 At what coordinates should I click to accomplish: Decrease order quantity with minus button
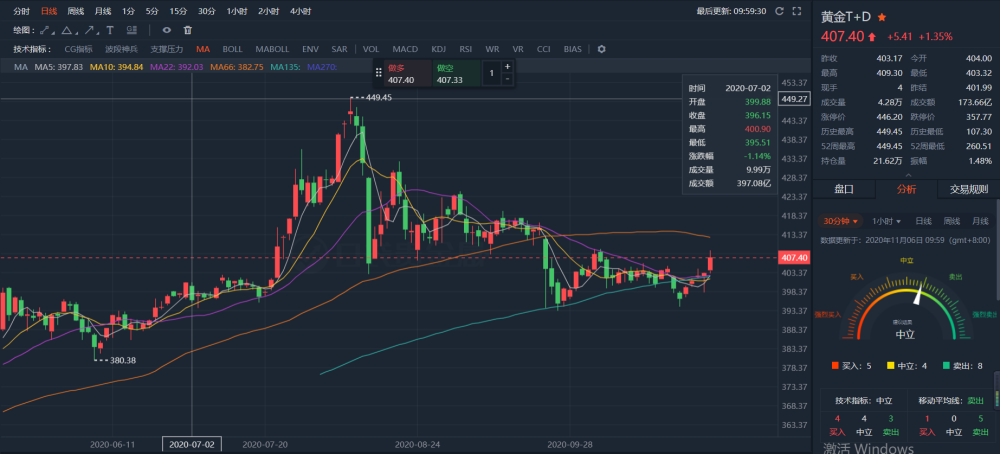(x=507, y=79)
